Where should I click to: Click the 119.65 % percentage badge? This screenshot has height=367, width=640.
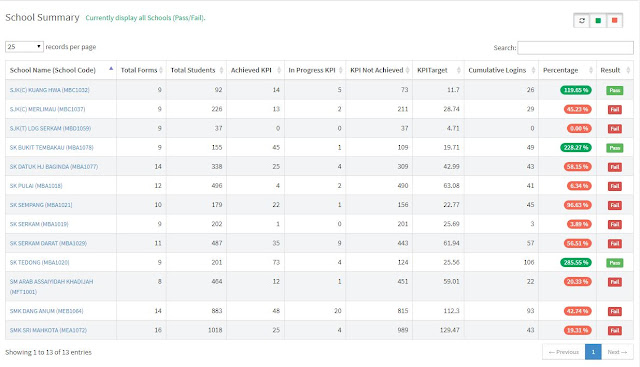pos(576,90)
